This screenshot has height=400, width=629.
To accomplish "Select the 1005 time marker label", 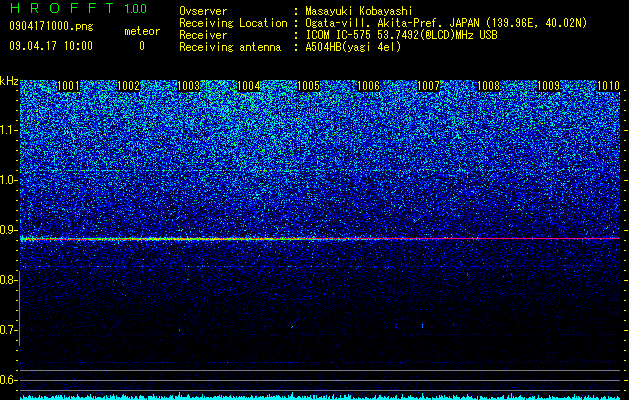I will click(x=308, y=86).
